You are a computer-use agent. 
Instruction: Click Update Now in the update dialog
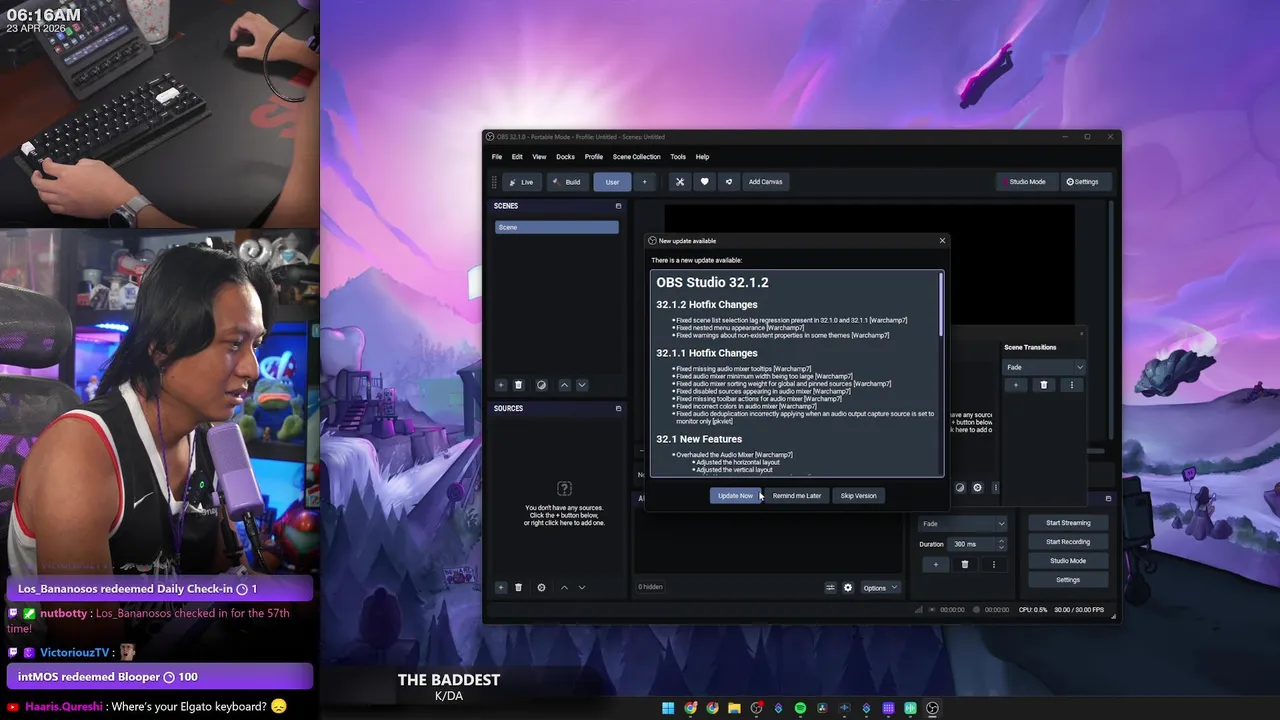tap(735, 496)
